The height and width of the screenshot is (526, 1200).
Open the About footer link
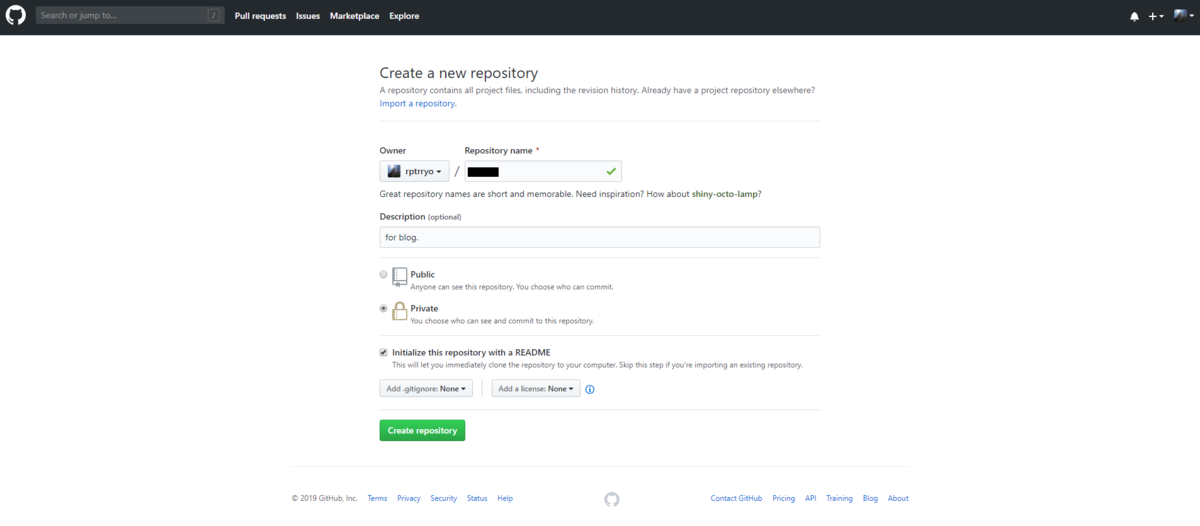898,498
